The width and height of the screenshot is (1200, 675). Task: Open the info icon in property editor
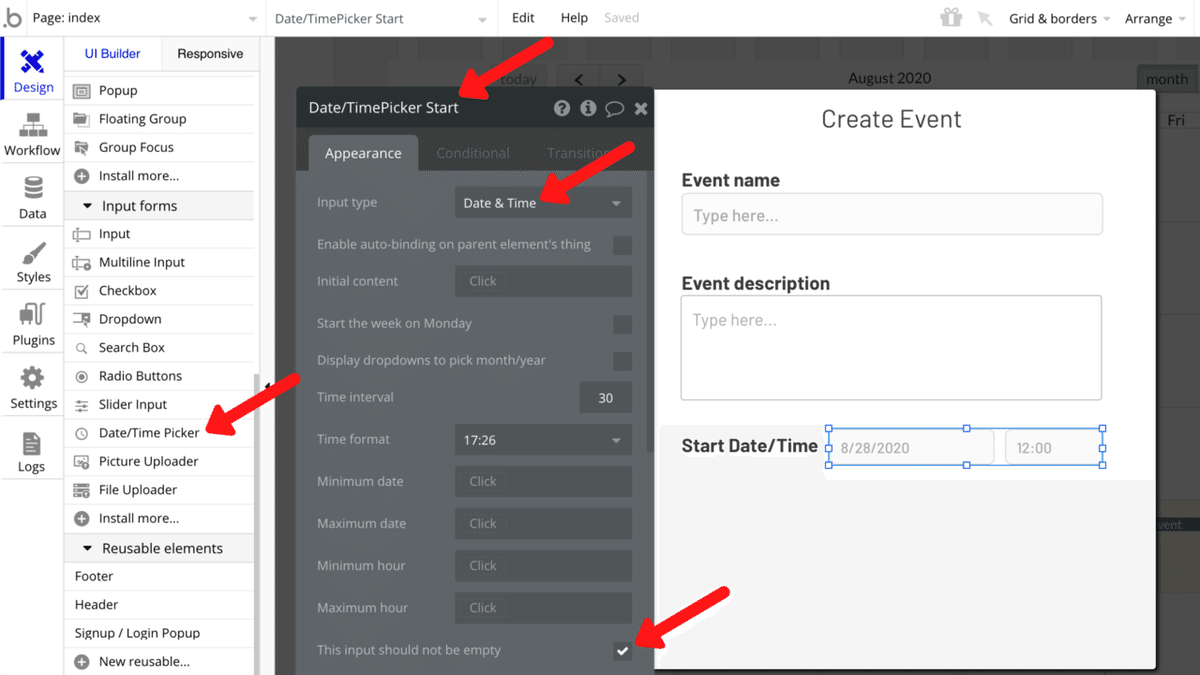588,108
